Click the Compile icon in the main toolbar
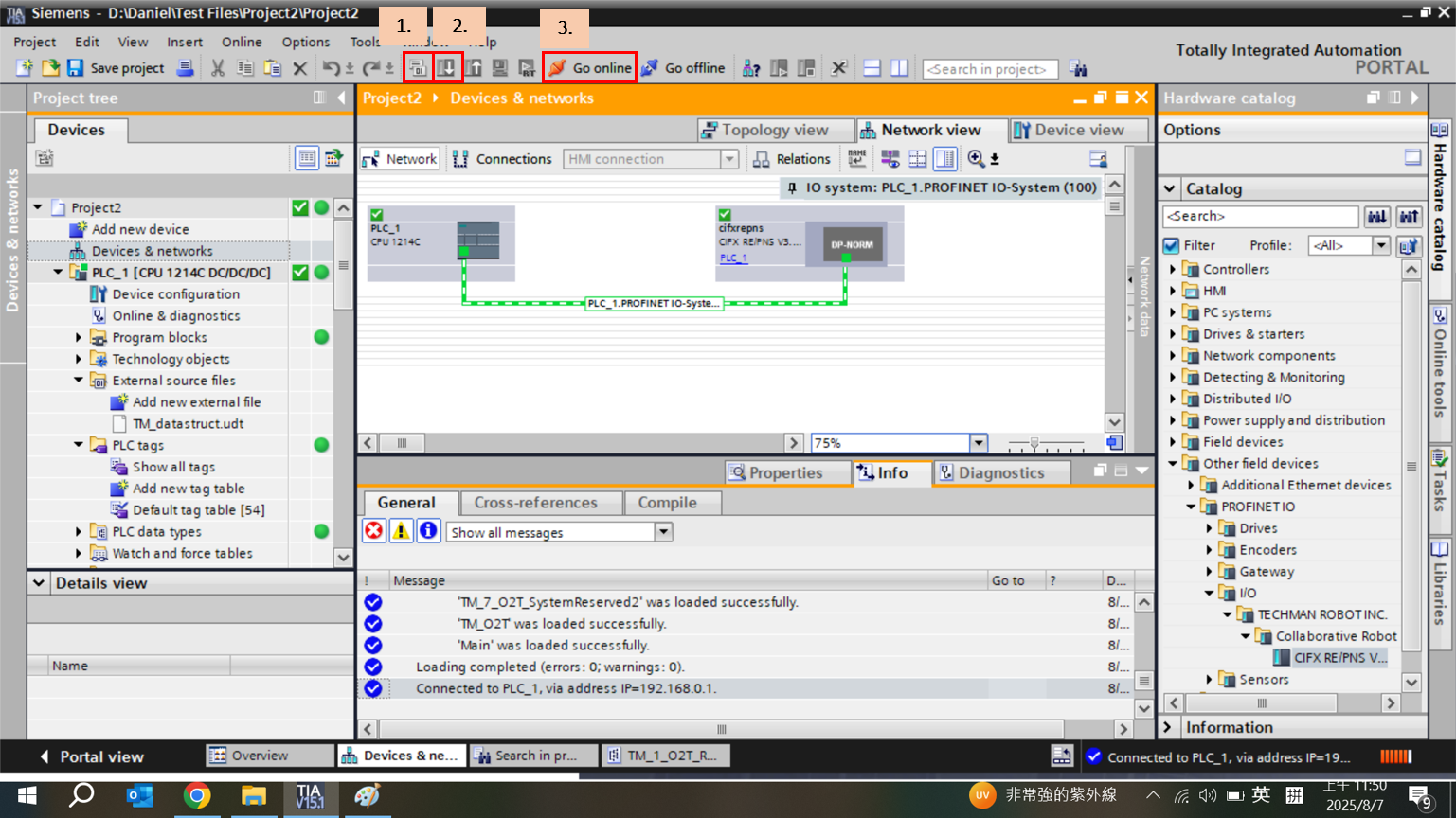 point(418,68)
